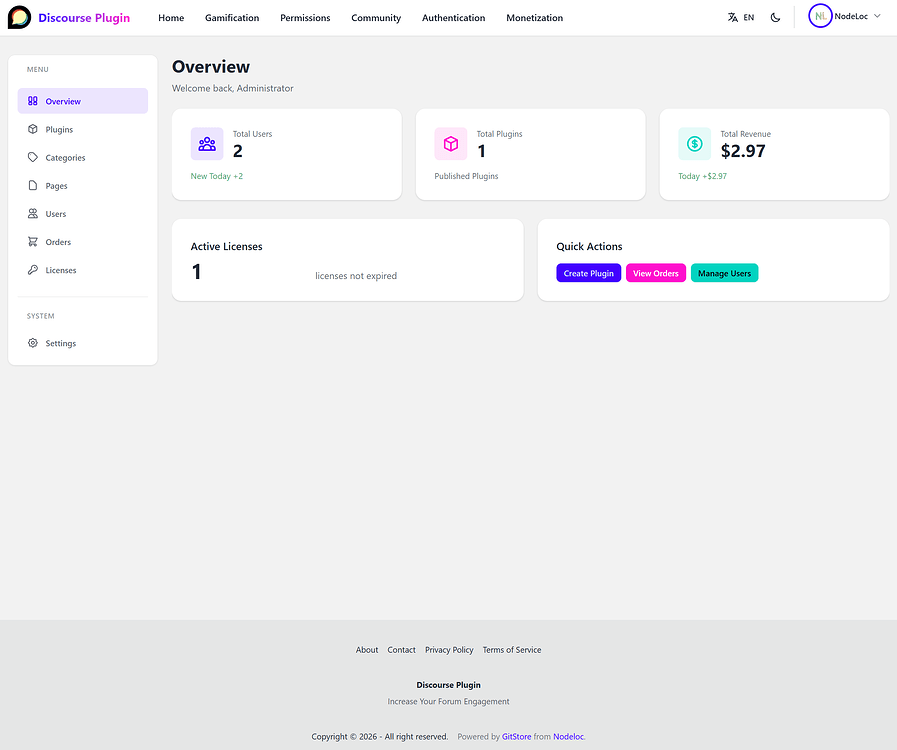Screen dimensions: 897x750
Task: Select Licenses in the sidebar
Action: coord(60,270)
